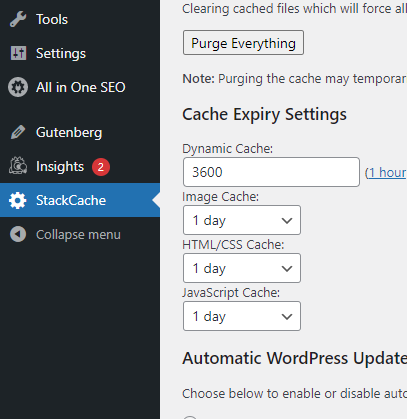
Task: Click the red Insights notification badge
Action: [x=101, y=167]
